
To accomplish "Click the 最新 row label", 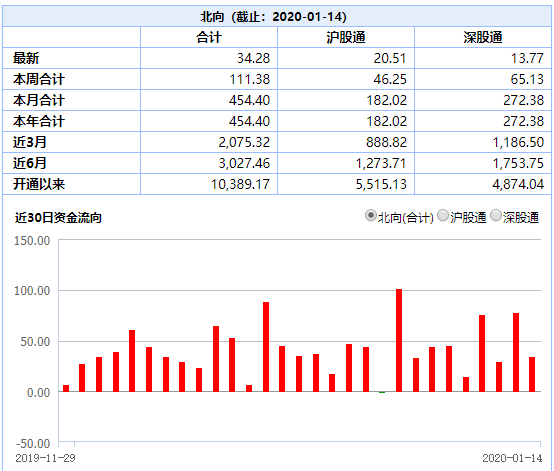I will pyautogui.click(x=26, y=58).
